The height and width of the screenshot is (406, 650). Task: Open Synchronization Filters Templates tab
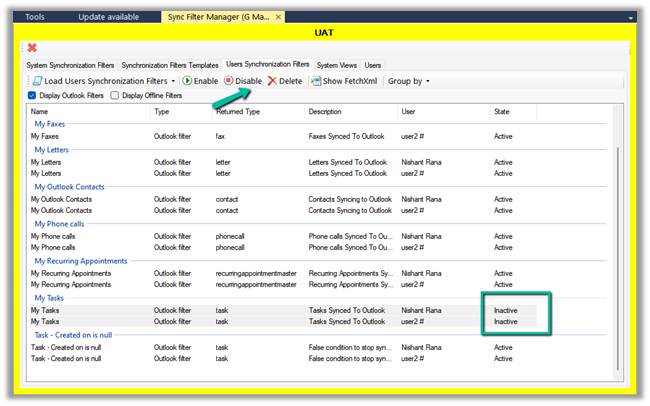[169, 65]
